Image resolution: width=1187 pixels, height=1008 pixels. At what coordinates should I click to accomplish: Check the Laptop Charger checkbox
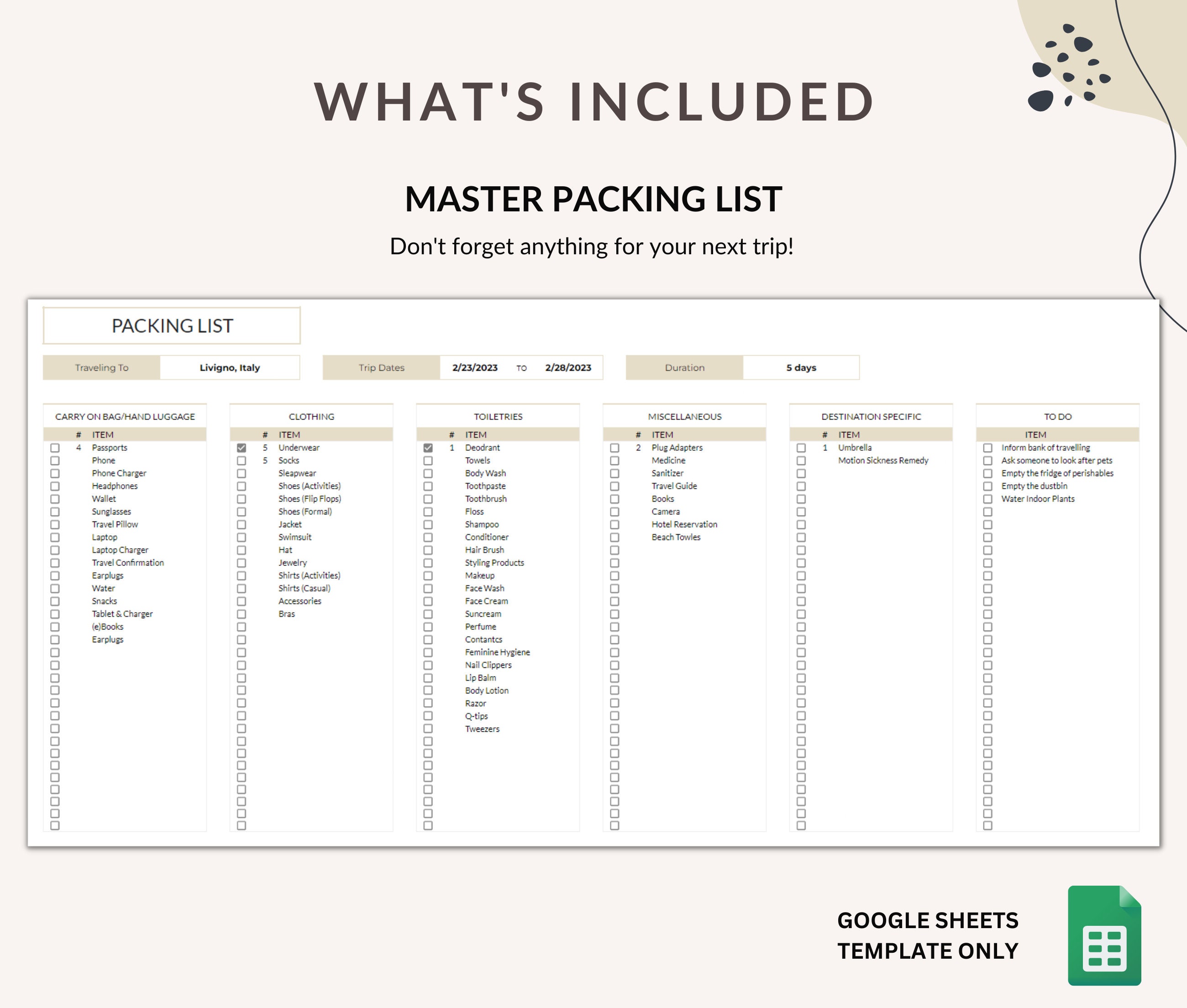pos(55,550)
